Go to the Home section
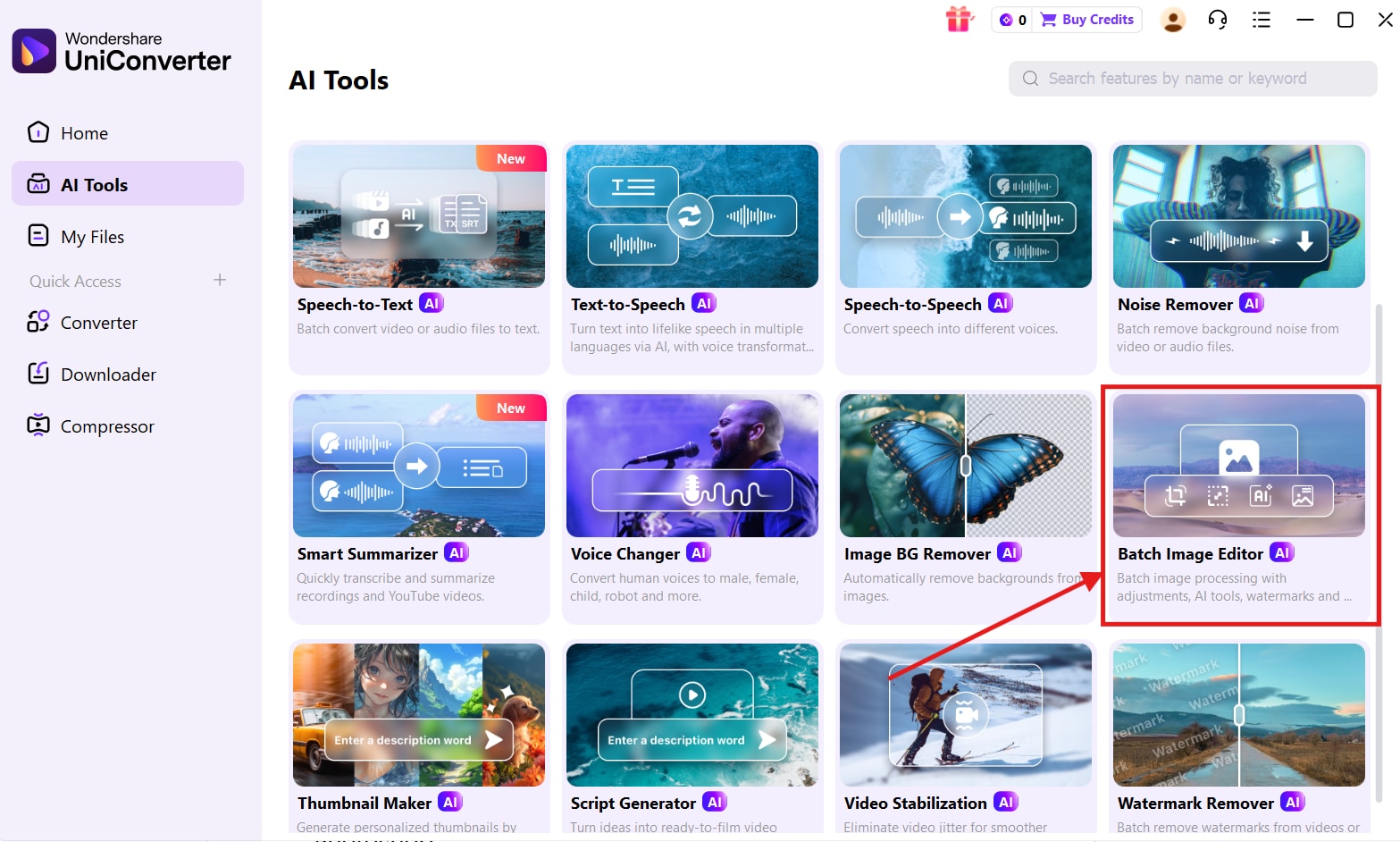The width and height of the screenshot is (1400, 842). pos(83,132)
